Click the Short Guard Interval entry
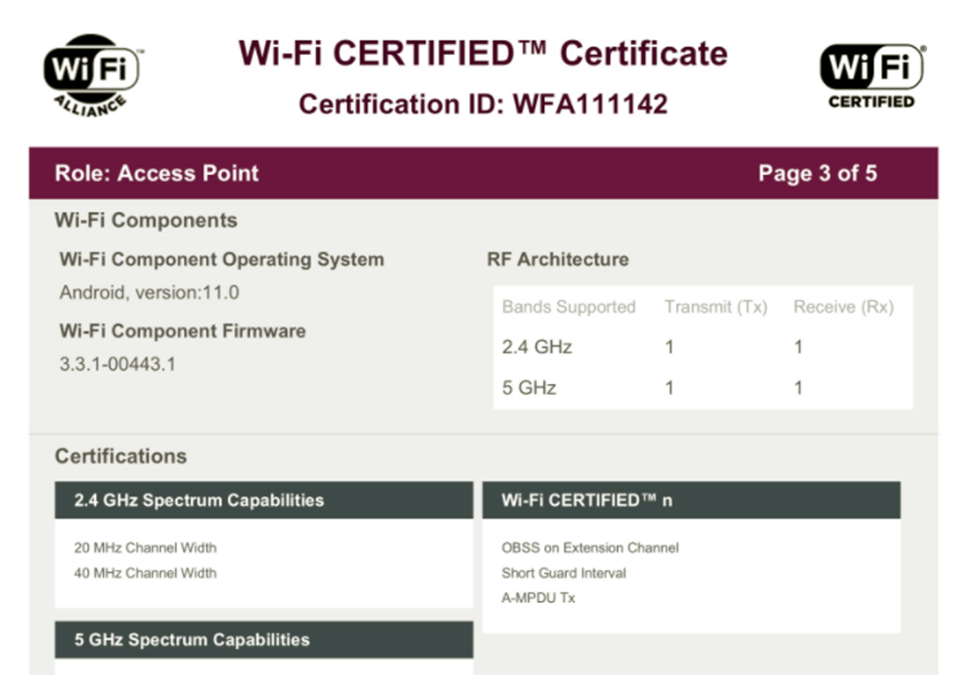The height and width of the screenshot is (675, 978). [564, 573]
